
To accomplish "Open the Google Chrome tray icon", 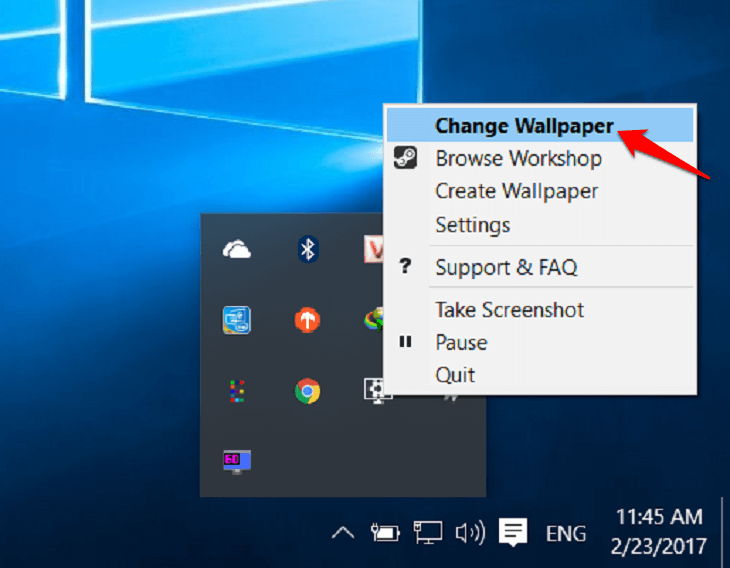I will coord(307,391).
